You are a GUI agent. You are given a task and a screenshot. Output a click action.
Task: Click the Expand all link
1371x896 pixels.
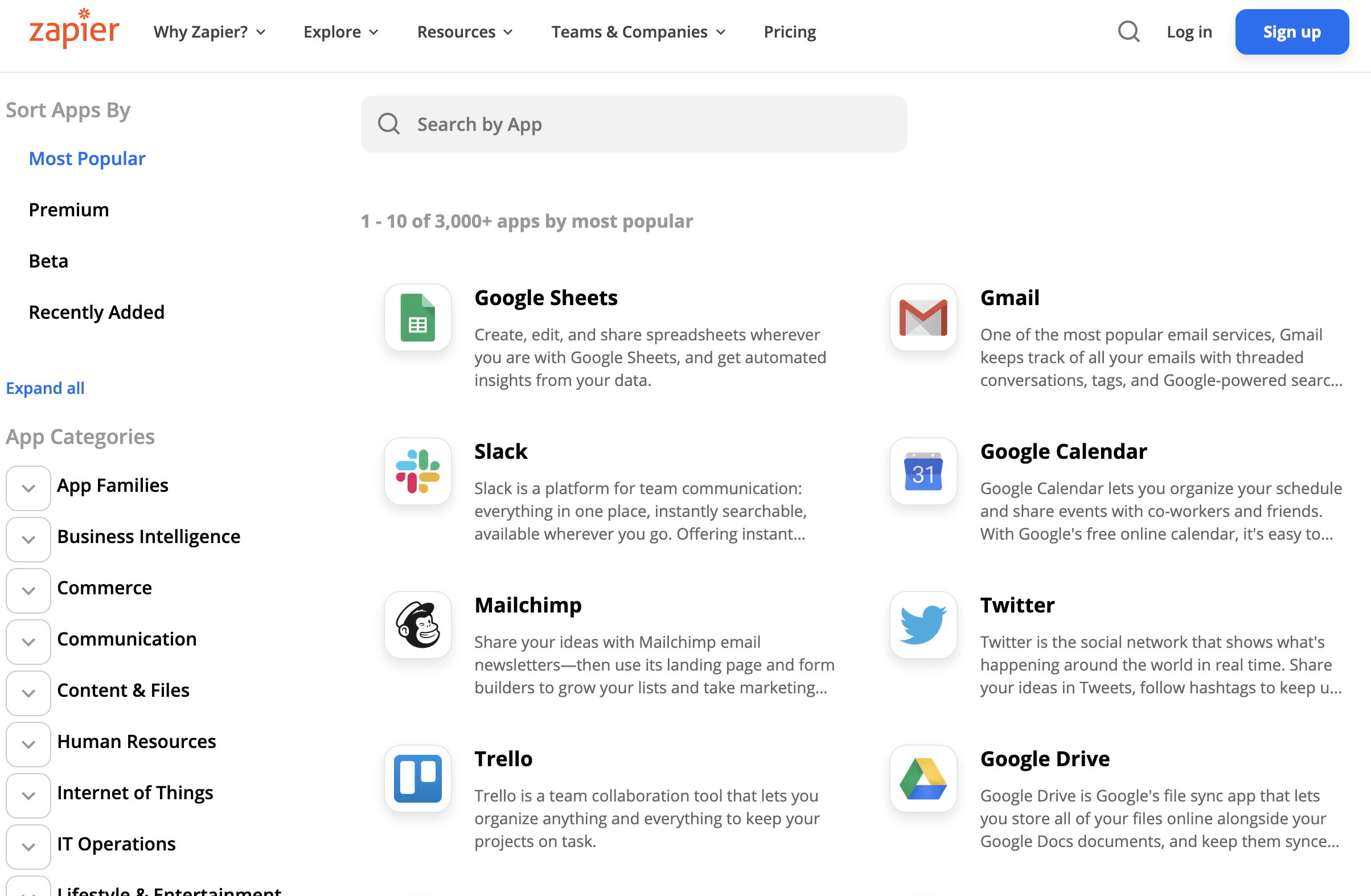click(x=45, y=388)
